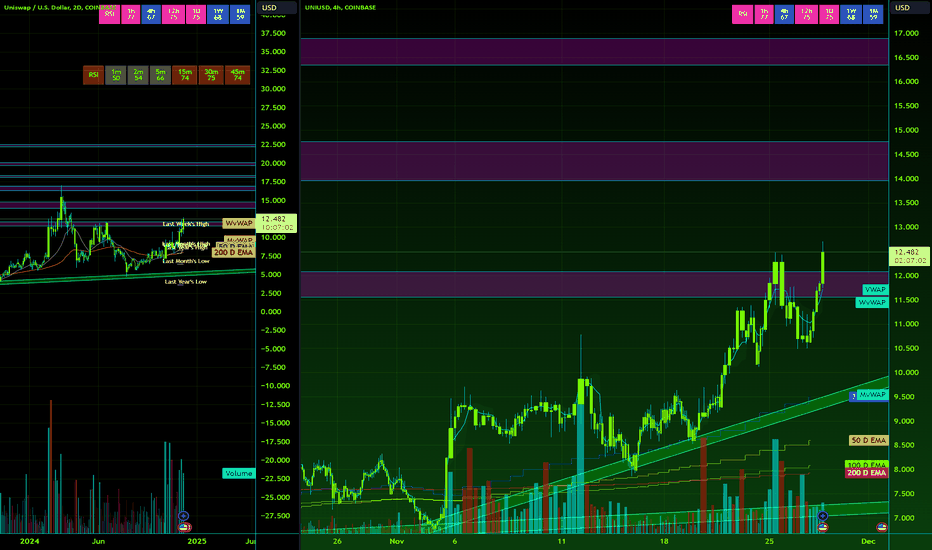
Task: Click 2024 on the 2D chart time axis
Action: point(29,541)
